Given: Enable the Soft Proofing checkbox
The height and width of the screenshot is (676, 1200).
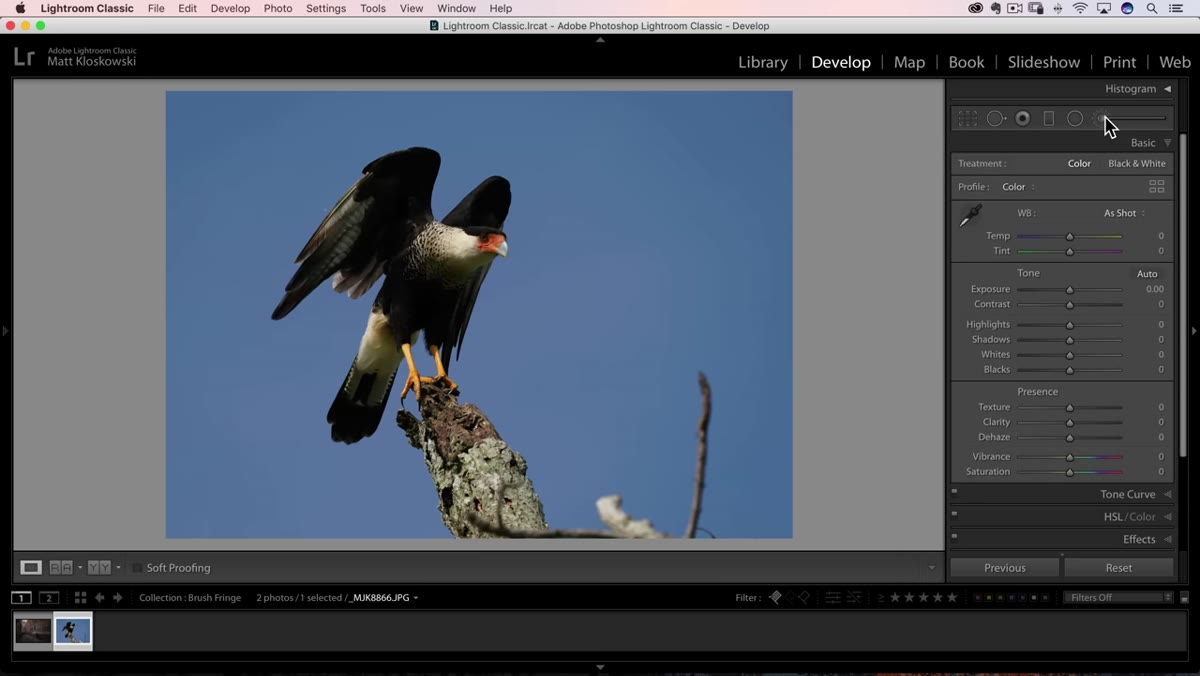Looking at the screenshot, I should click(x=137, y=568).
